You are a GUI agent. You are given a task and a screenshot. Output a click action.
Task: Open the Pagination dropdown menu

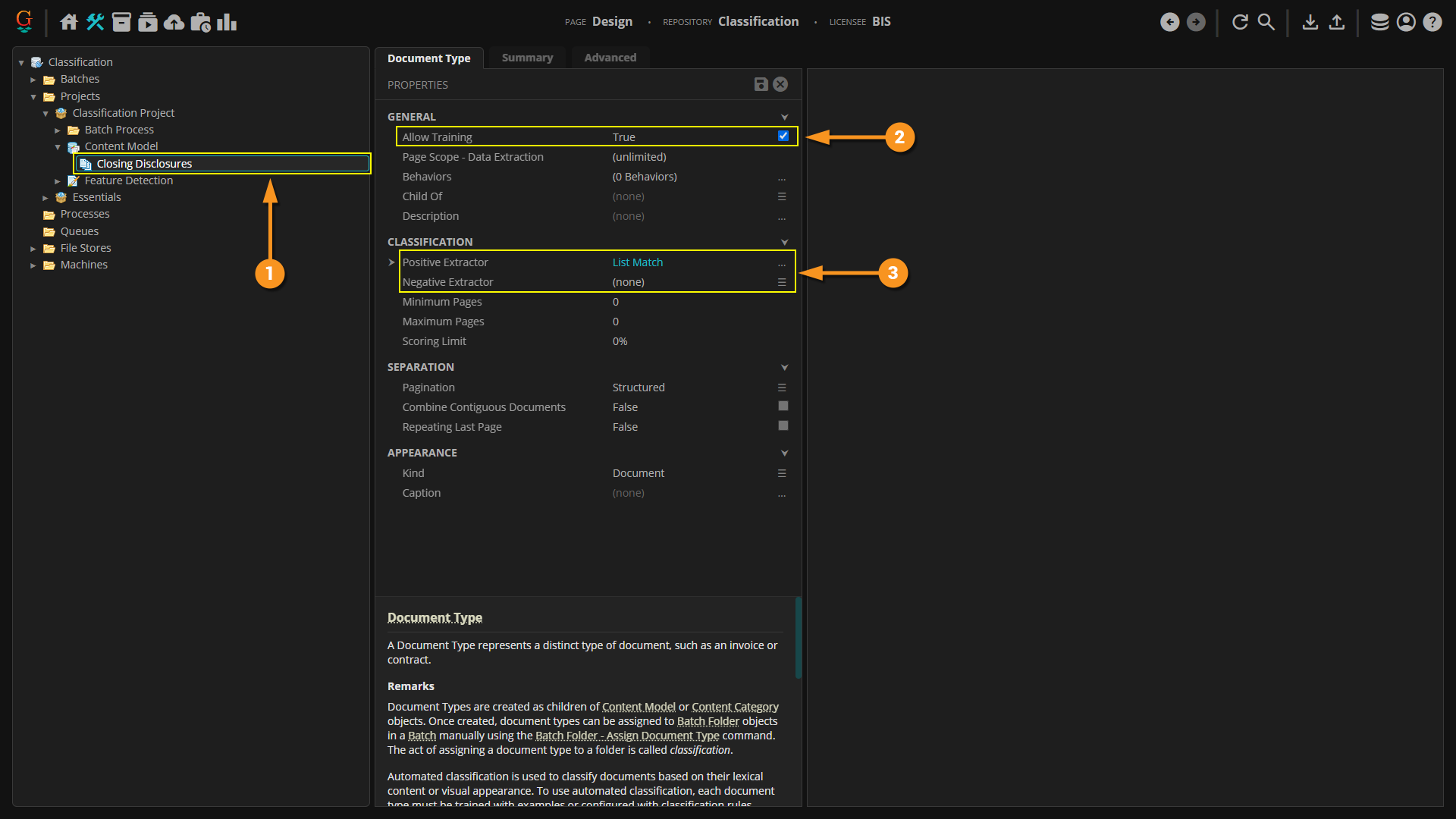782,388
